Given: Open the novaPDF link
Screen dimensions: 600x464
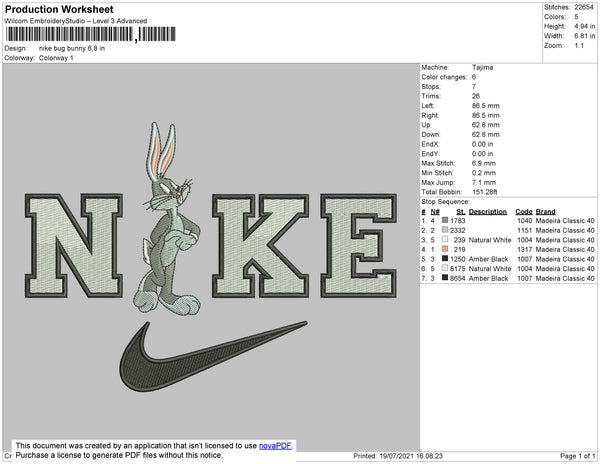Looking at the screenshot, I should (275, 446).
